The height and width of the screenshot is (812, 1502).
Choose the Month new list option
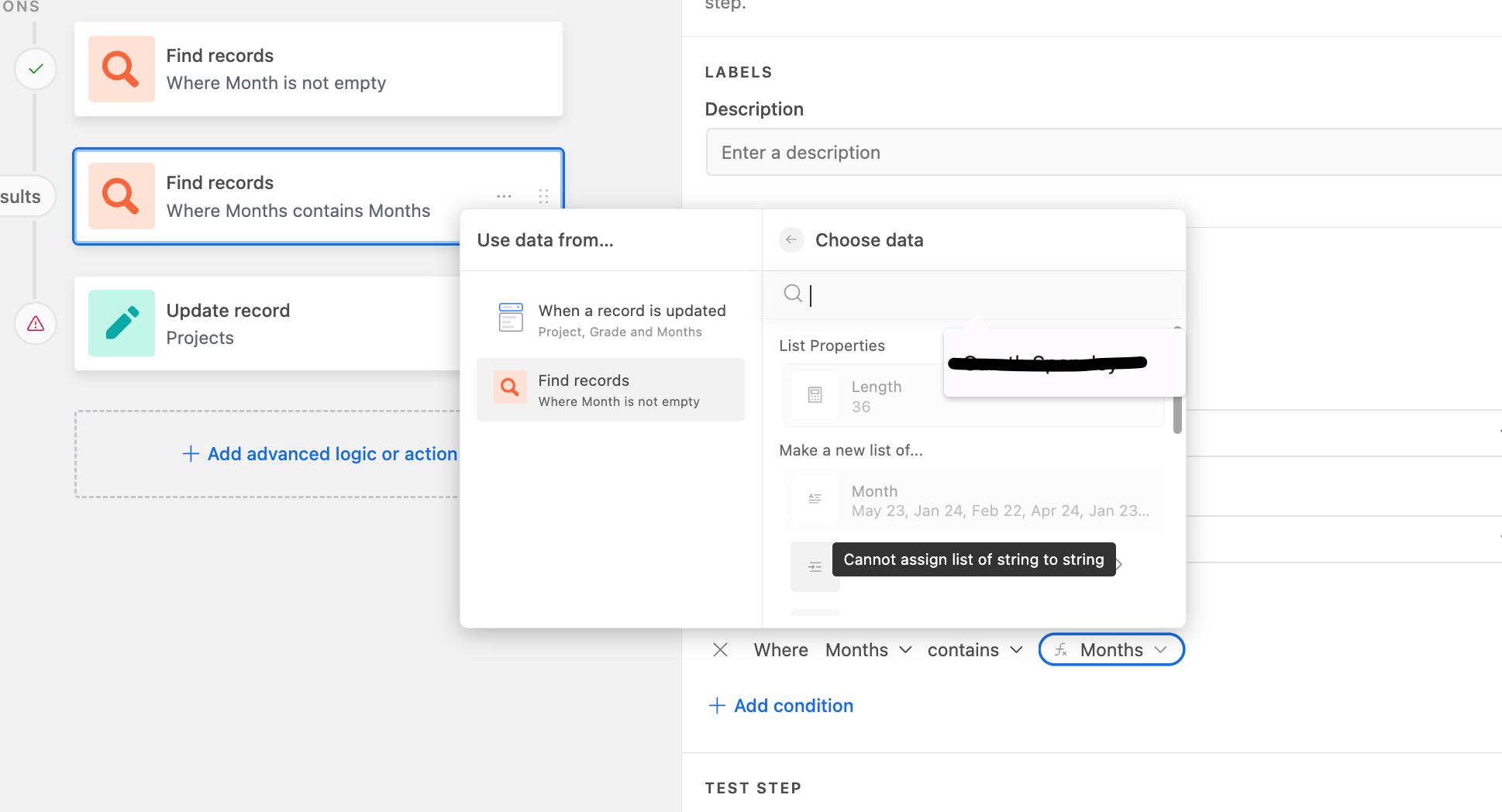pyautogui.click(x=973, y=500)
